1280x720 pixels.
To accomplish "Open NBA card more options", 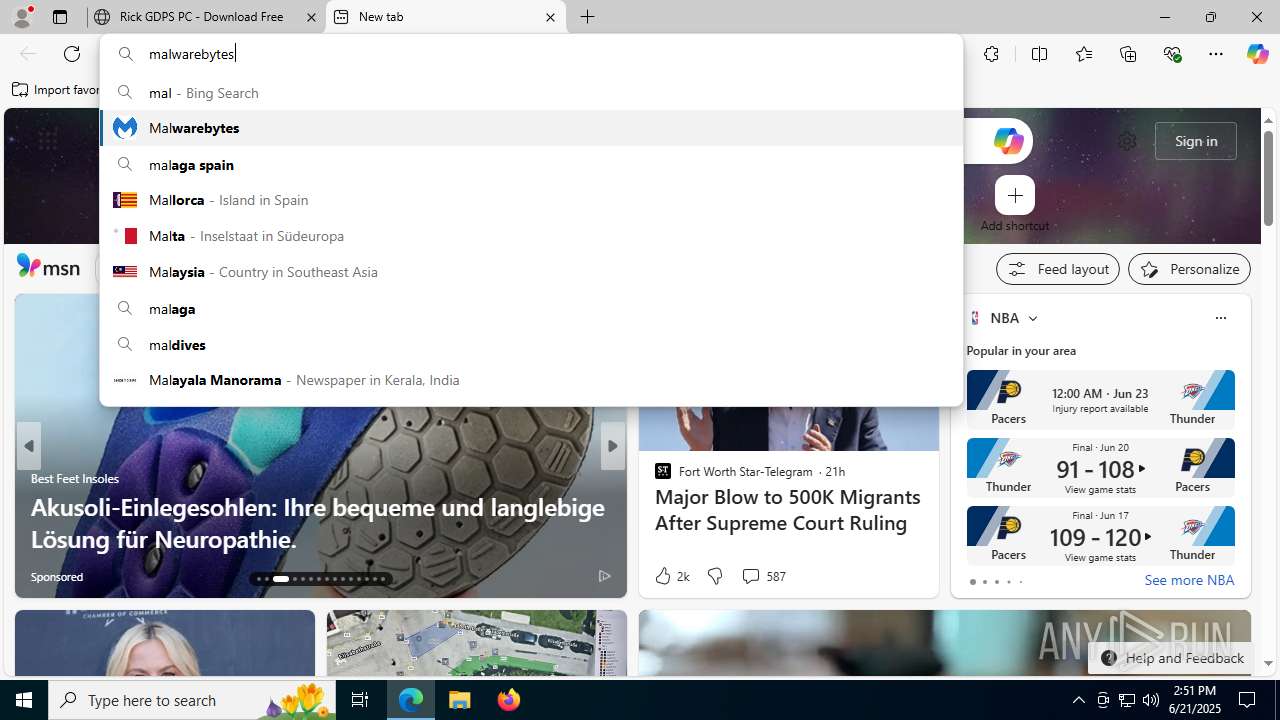I will click(x=1220, y=318).
